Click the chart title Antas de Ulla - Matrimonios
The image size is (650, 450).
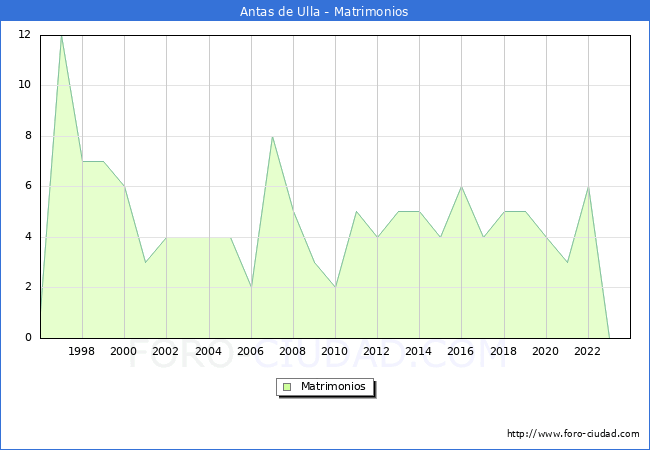coord(324,12)
